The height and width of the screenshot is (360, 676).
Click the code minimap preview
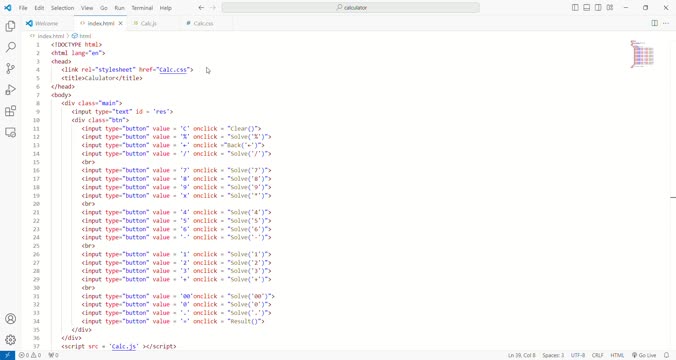tap(643, 54)
